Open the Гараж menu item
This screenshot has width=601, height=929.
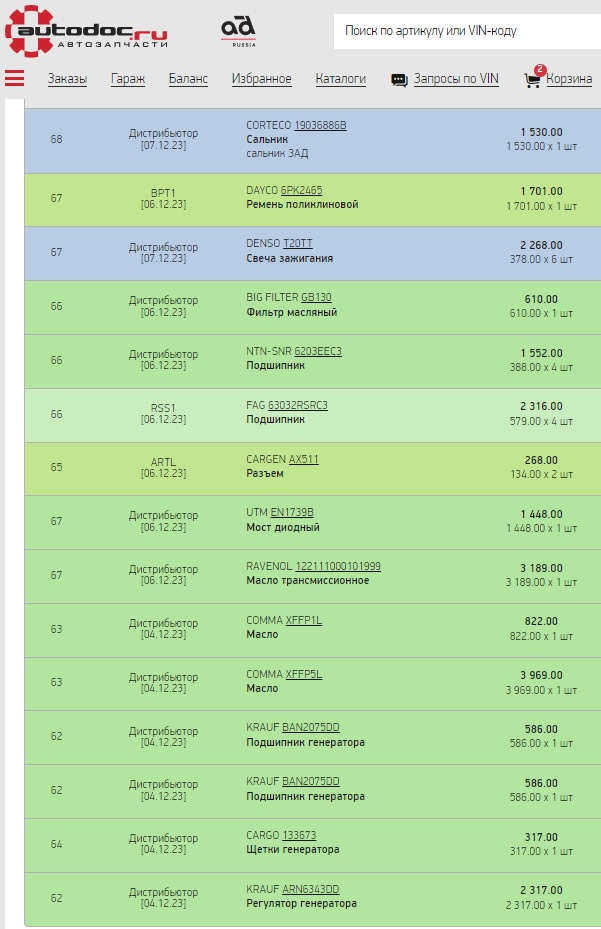128,79
